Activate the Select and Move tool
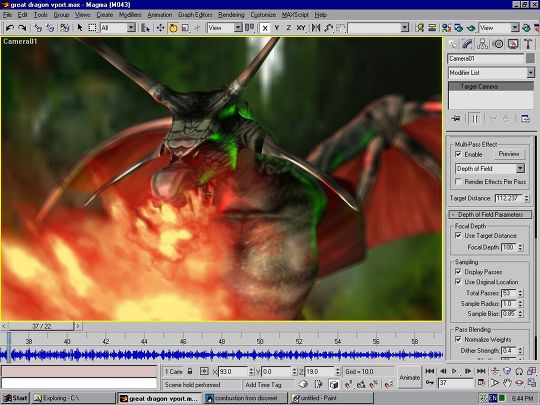Viewport: 540px width, 405px height. 160,28
